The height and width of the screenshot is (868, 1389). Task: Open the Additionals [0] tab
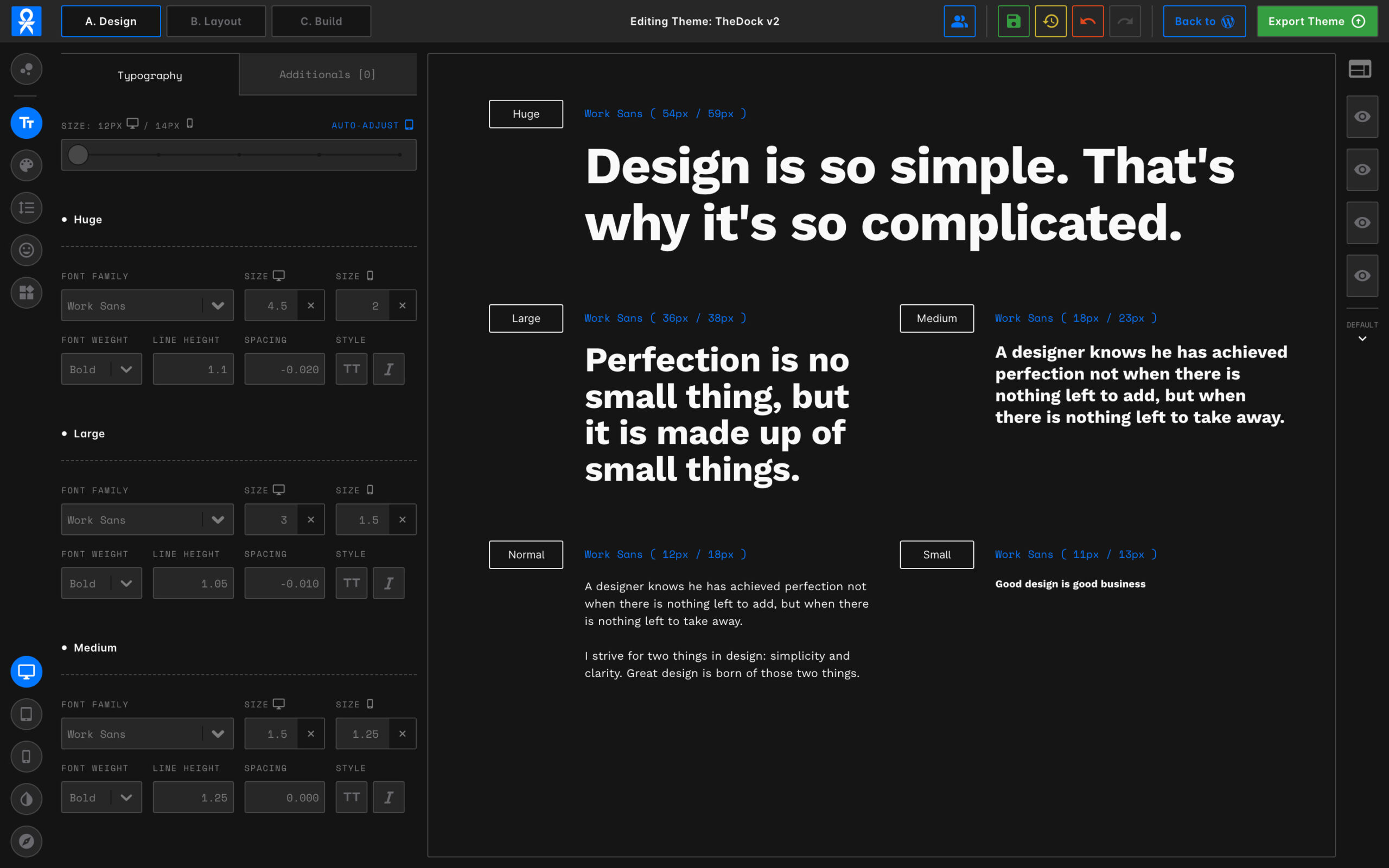coord(327,75)
